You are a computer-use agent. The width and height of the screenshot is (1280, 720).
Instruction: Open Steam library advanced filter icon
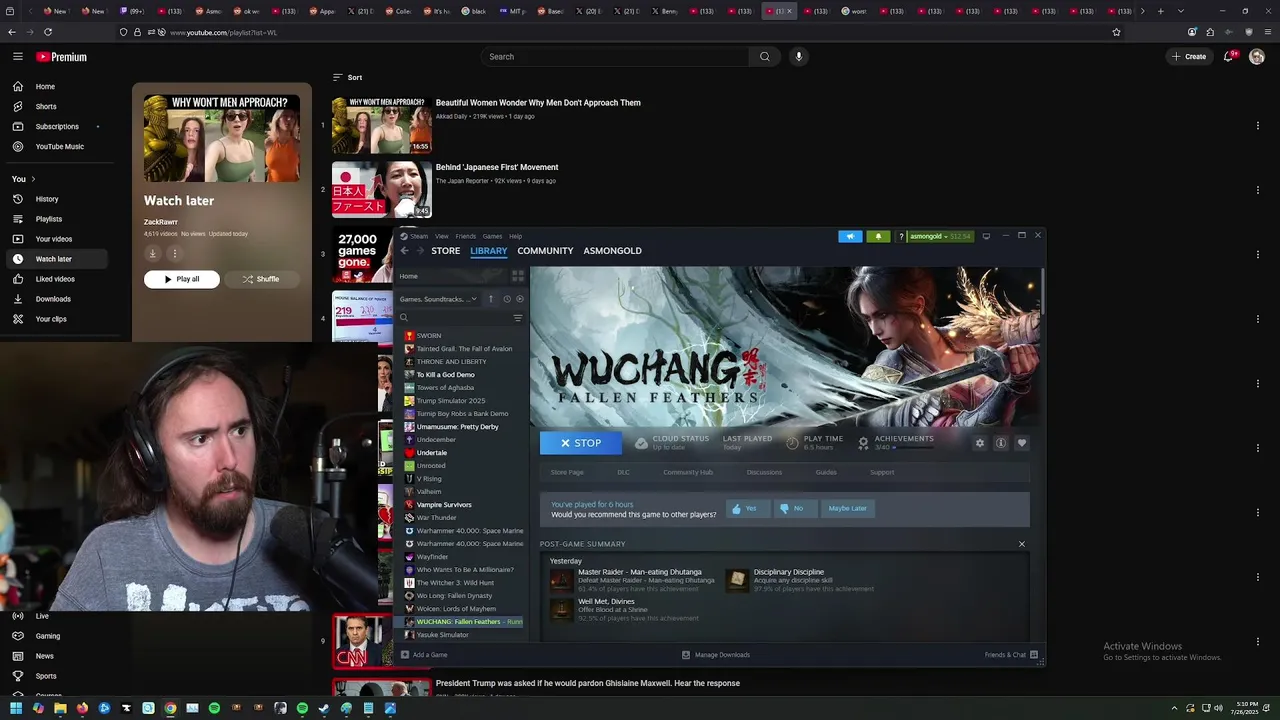518,318
